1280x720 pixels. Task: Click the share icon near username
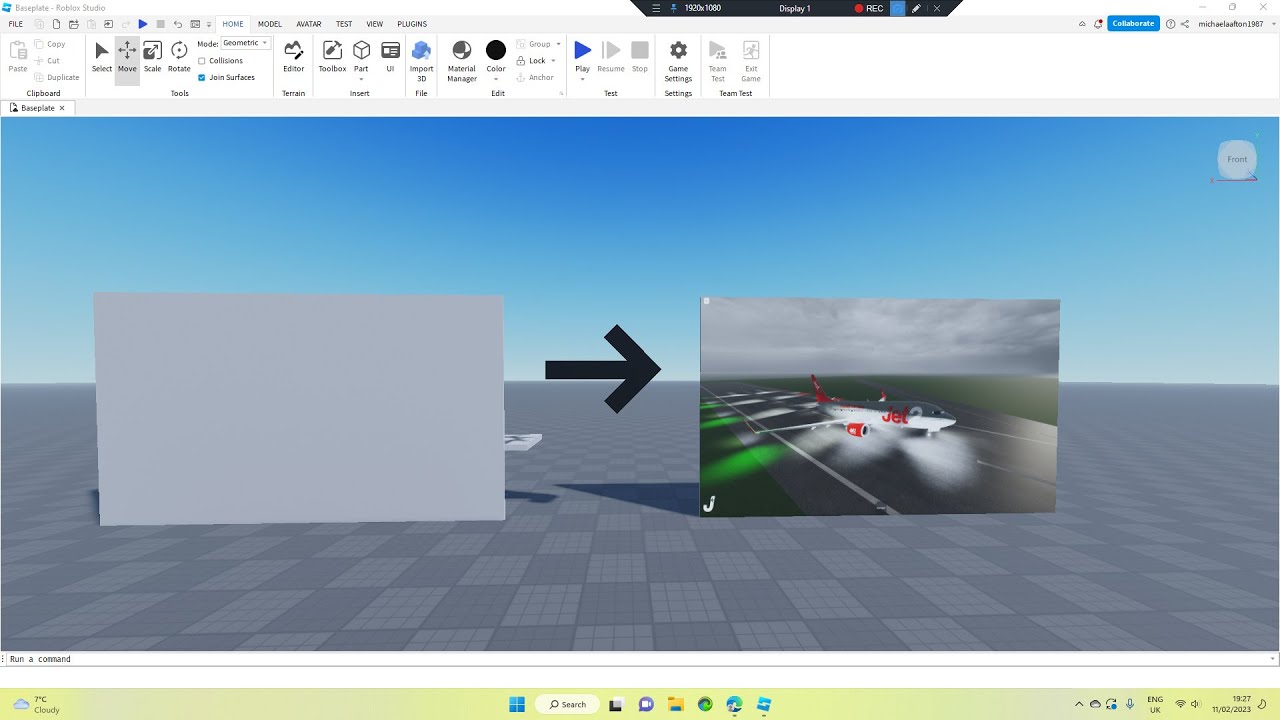coord(1185,23)
